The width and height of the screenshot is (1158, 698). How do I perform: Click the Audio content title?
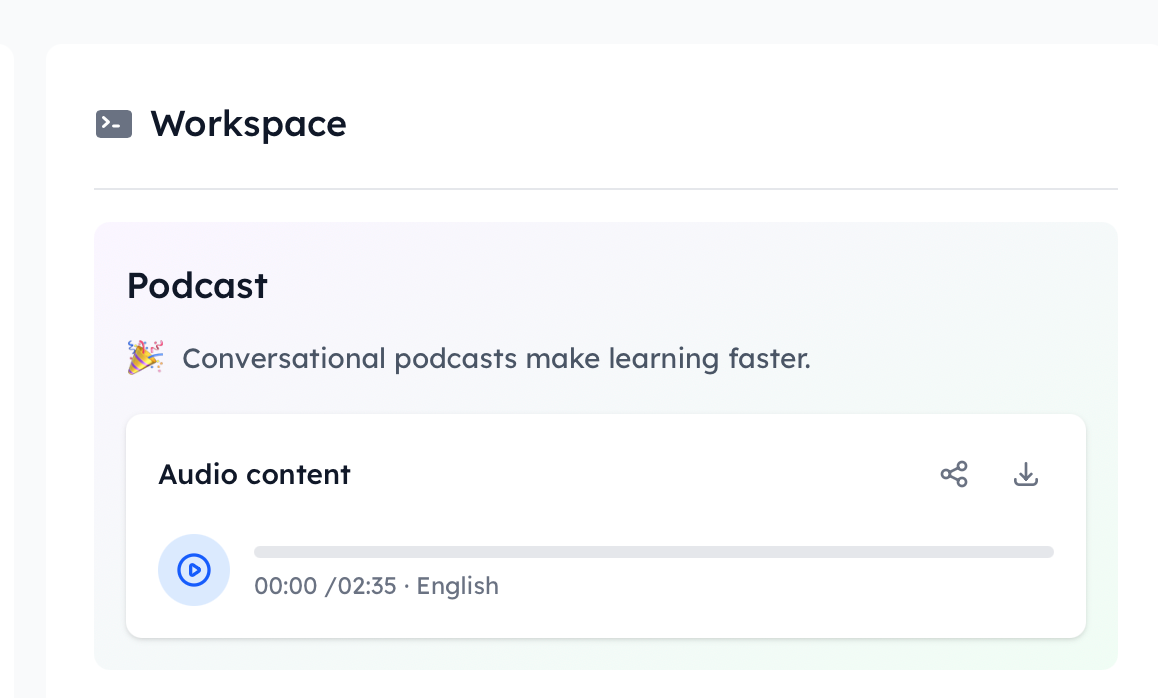(254, 474)
